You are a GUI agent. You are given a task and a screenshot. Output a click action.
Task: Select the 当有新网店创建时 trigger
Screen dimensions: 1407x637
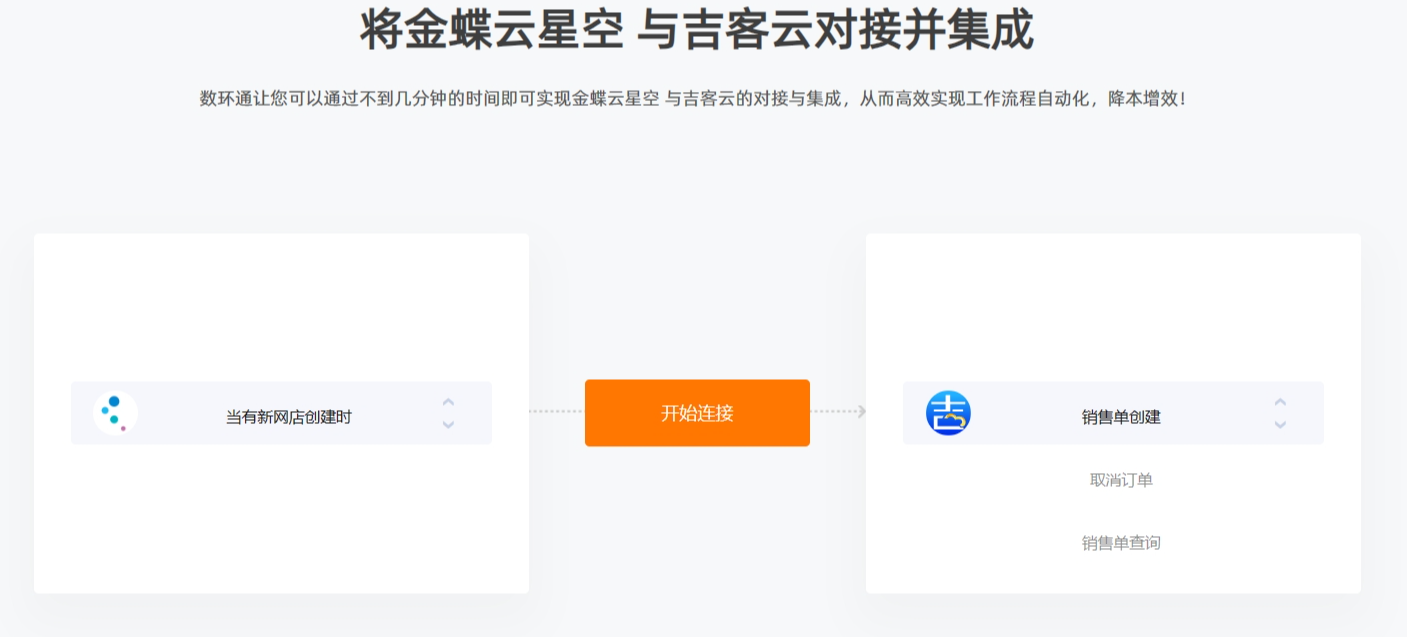(289, 417)
